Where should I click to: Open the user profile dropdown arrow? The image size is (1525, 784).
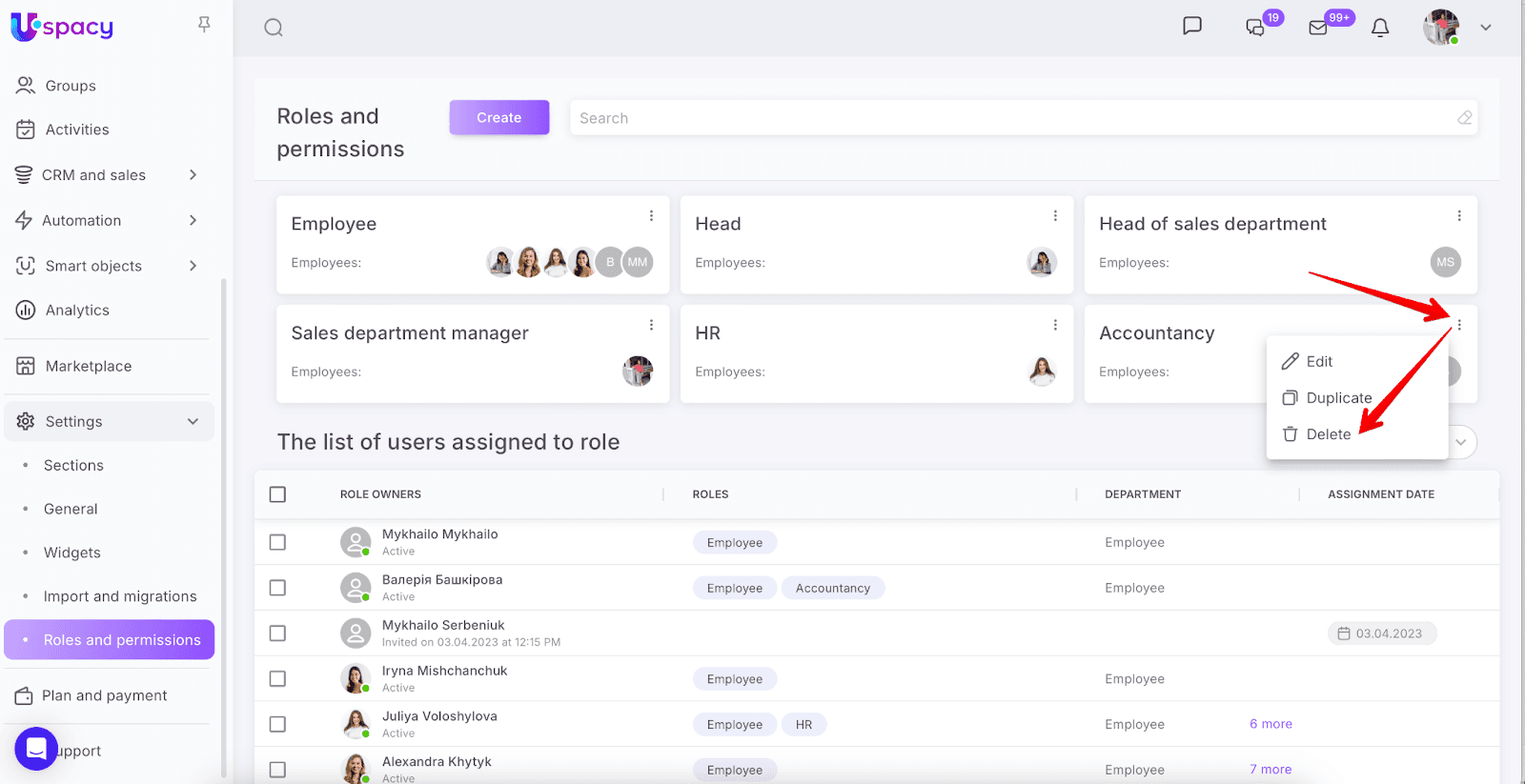tap(1485, 28)
